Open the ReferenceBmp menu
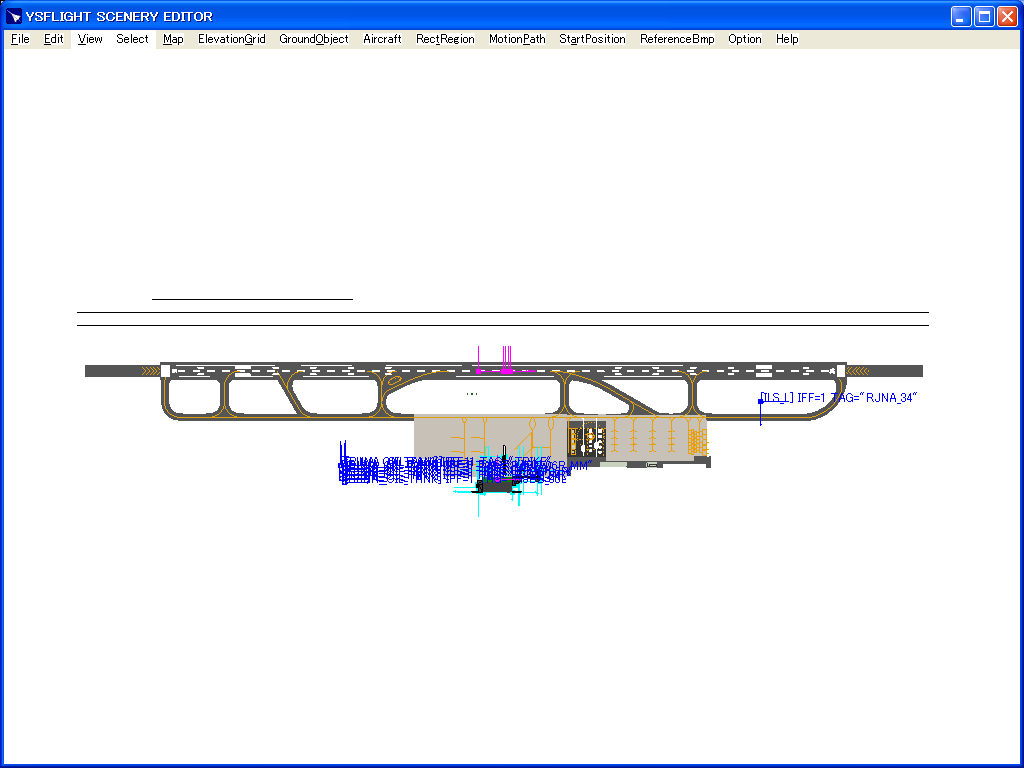 click(677, 39)
